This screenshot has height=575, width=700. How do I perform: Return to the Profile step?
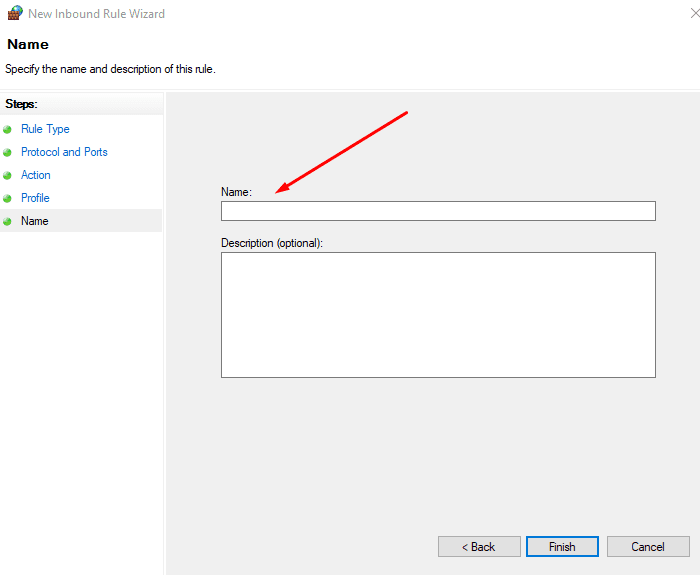35,198
